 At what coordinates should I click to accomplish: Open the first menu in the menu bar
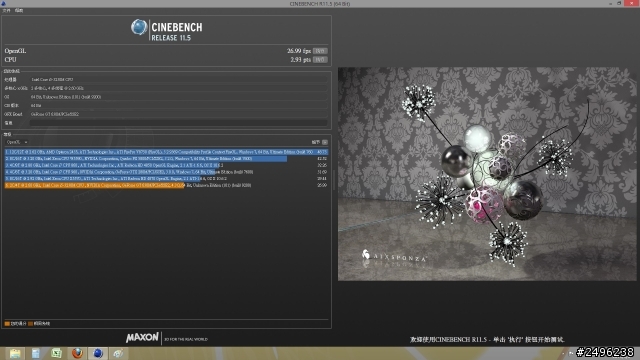coord(6,10)
